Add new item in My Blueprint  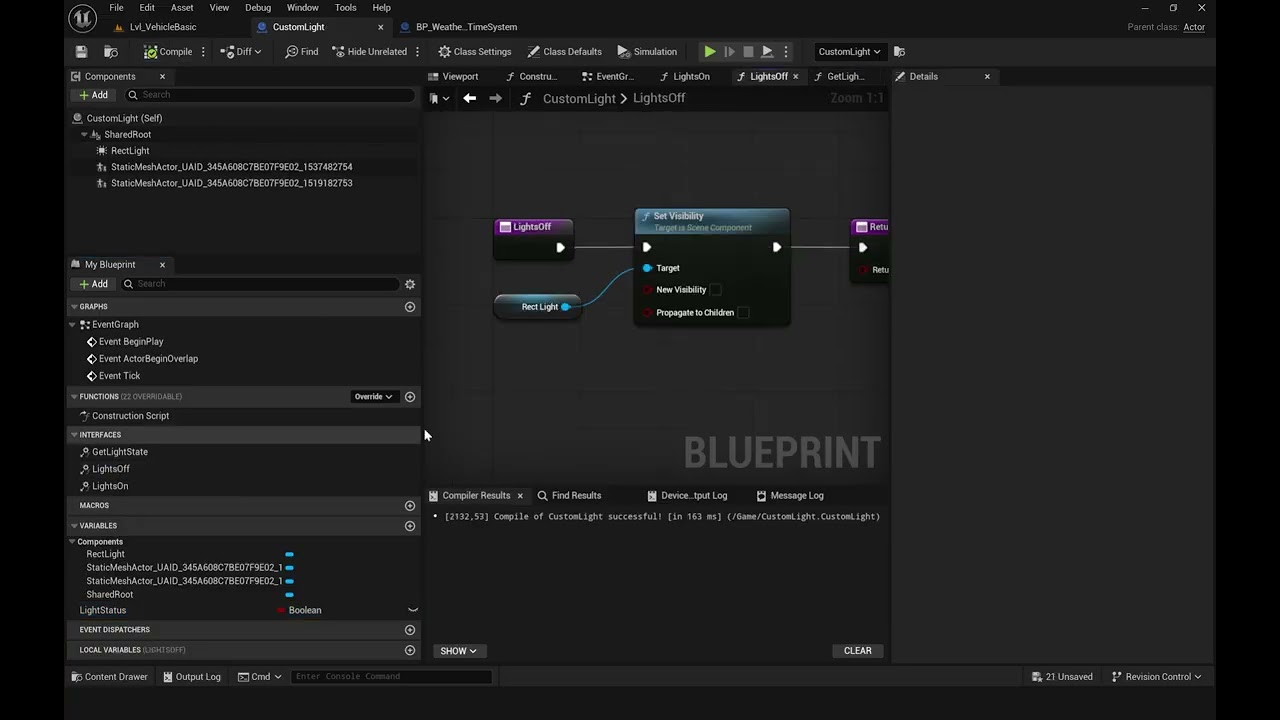[93, 284]
